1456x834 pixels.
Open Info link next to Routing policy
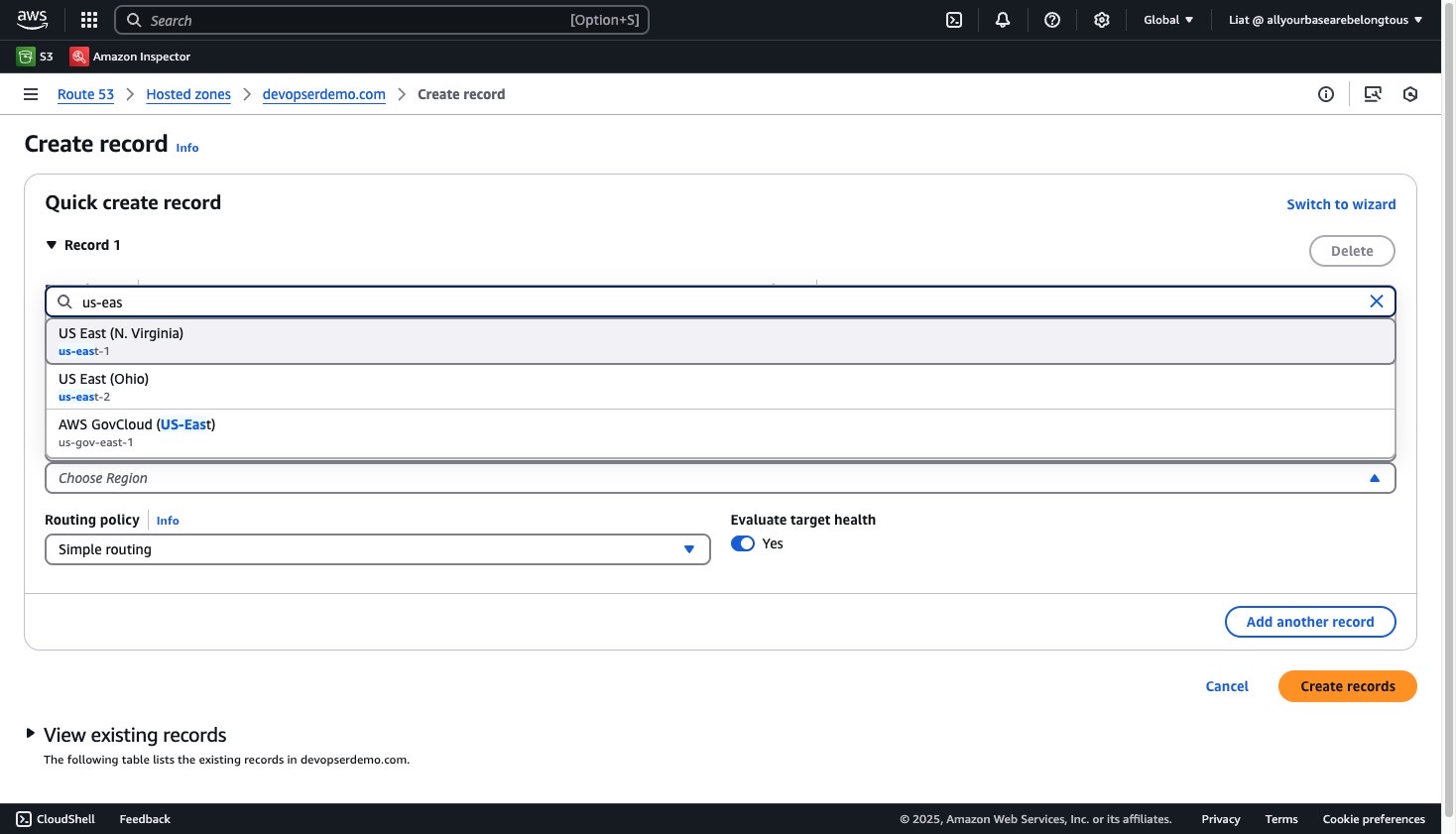[168, 521]
